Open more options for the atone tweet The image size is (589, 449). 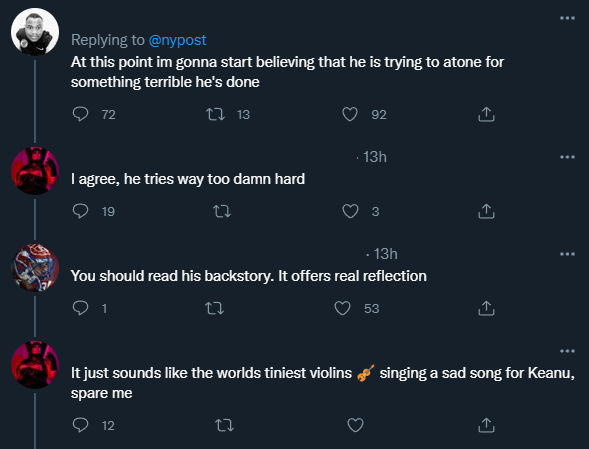point(567,18)
